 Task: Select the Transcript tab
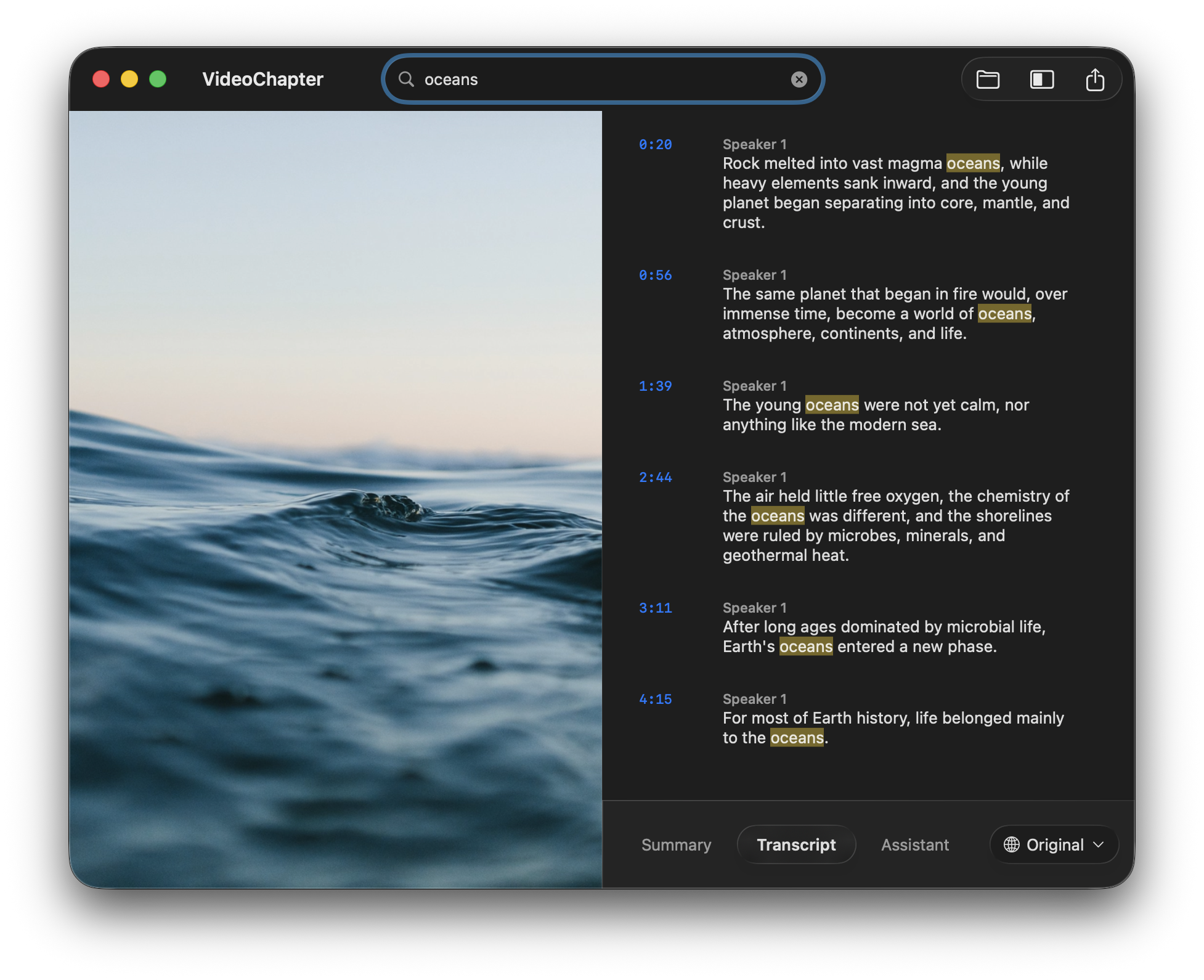point(796,844)
